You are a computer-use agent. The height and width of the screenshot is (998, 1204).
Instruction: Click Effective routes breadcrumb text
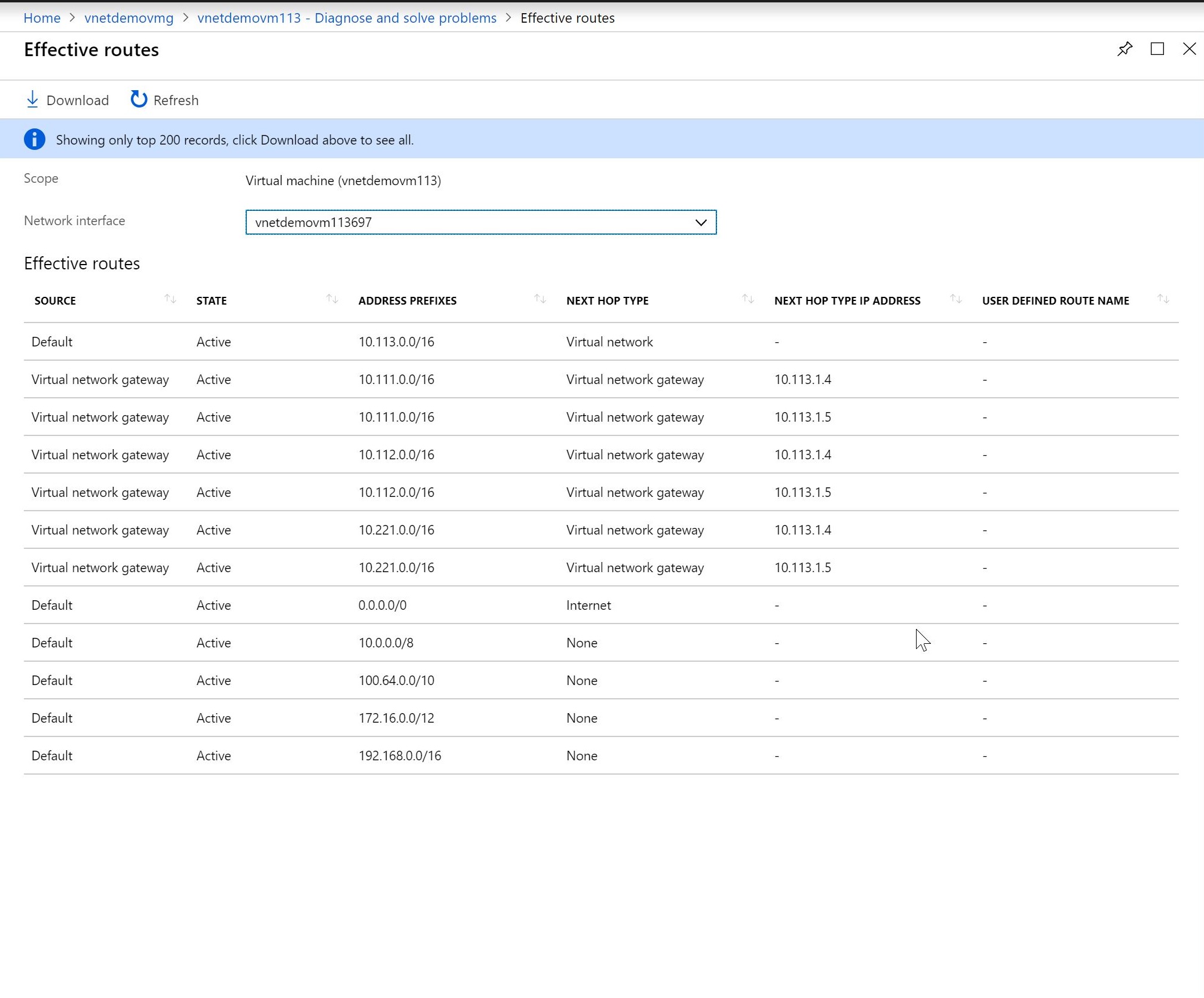click(568, 18)
